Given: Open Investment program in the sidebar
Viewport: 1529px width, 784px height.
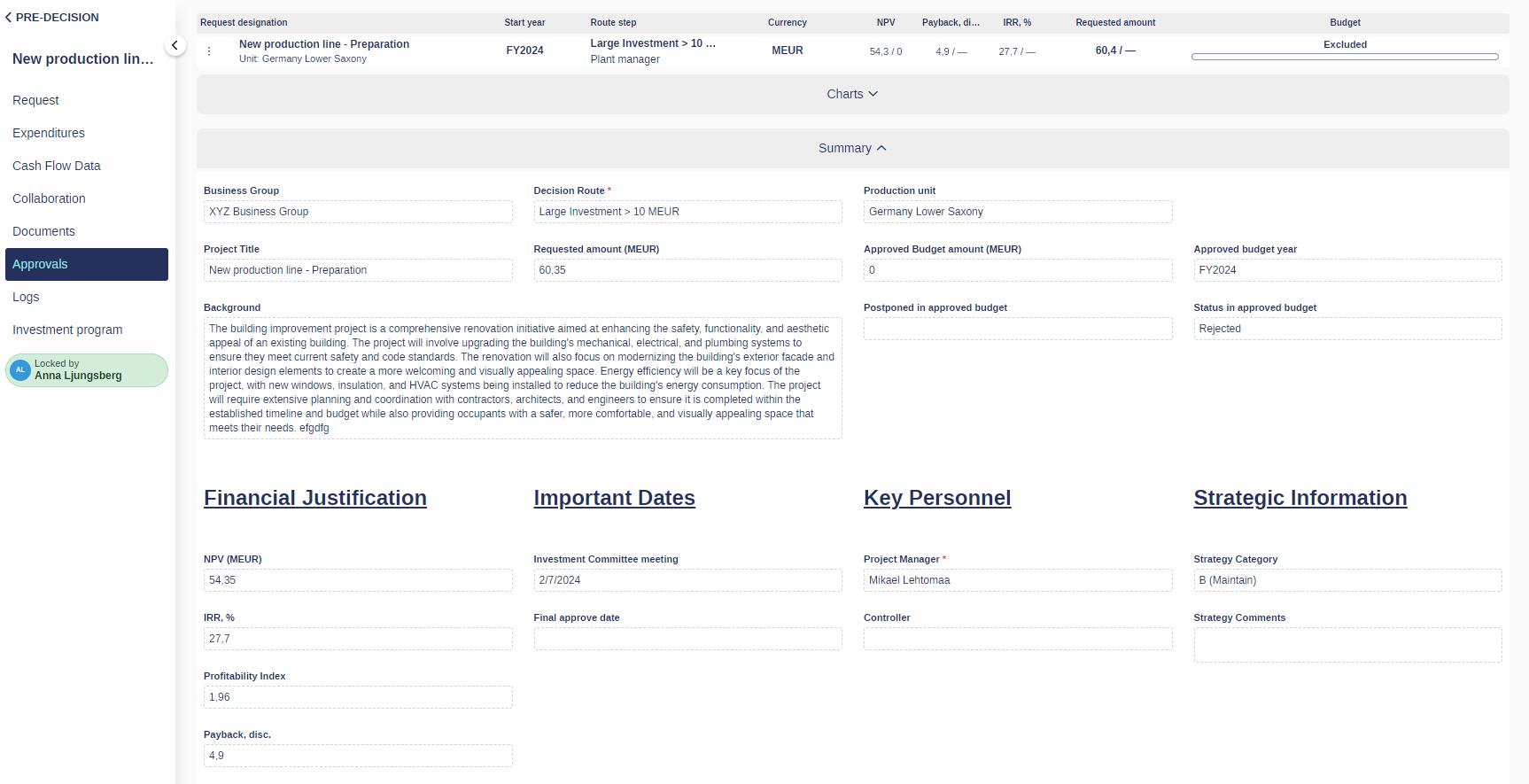Looking at the screenshot, I should click(x=67, y=330).
